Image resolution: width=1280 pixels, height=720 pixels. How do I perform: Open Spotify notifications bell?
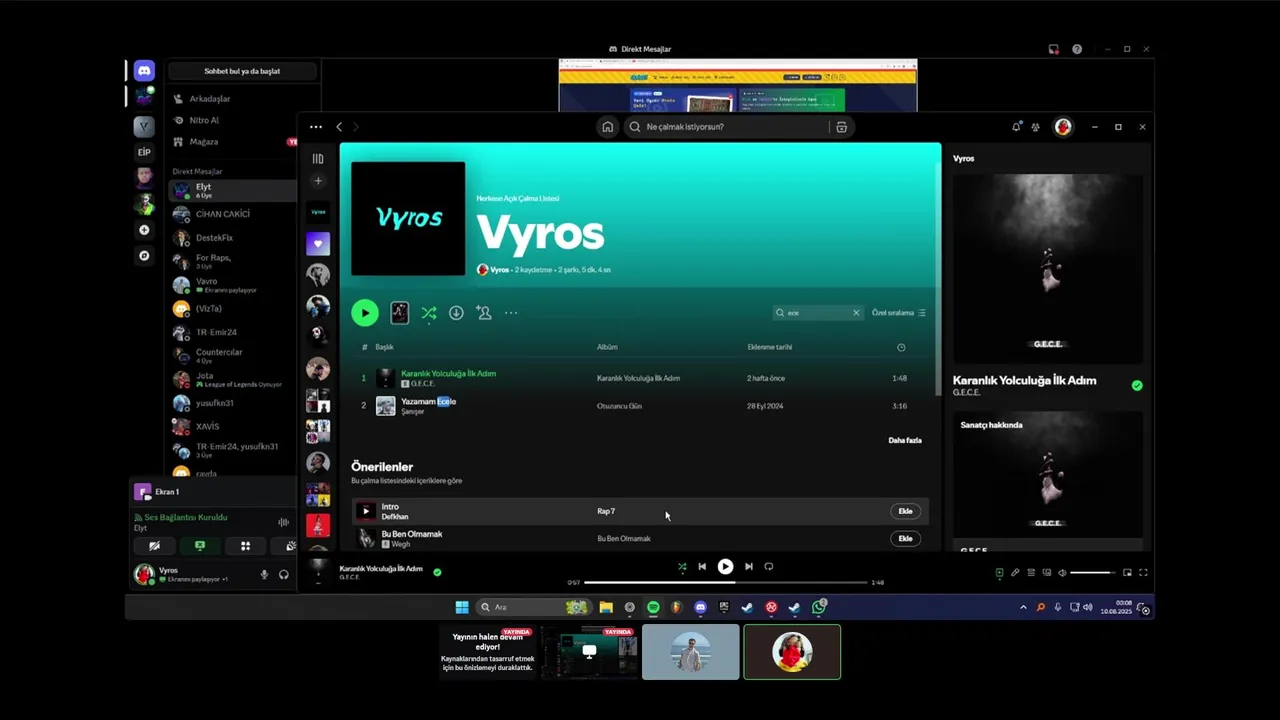[1016, 127]
